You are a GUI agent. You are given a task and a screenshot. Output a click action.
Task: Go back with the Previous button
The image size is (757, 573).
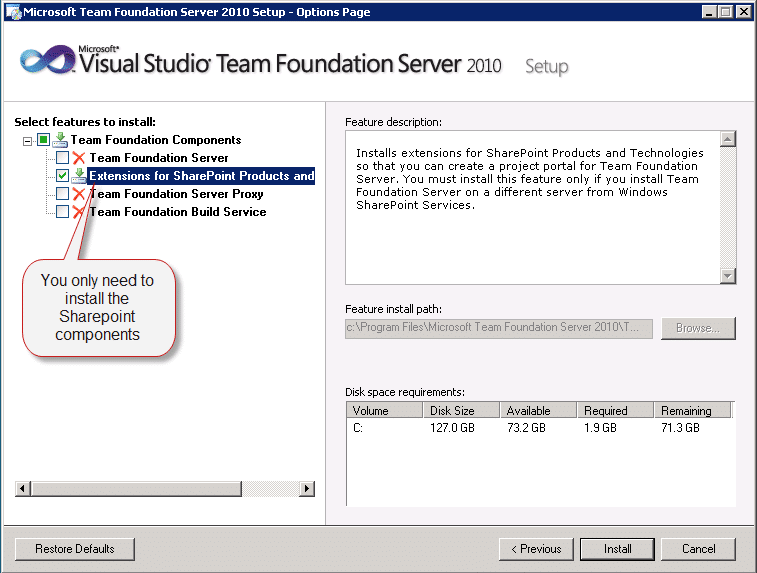point(536,549)
